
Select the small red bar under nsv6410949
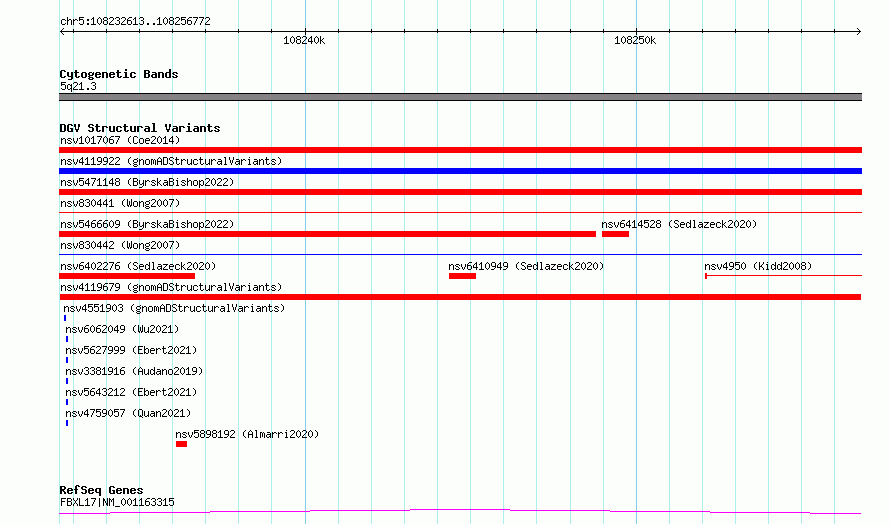coord(463,276)
